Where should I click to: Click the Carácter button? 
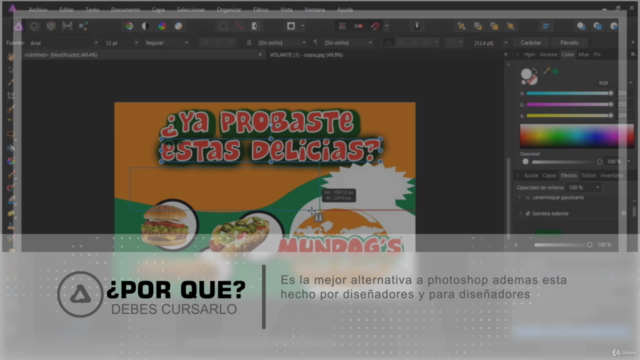pyautogui.click(x=531, y=43)
